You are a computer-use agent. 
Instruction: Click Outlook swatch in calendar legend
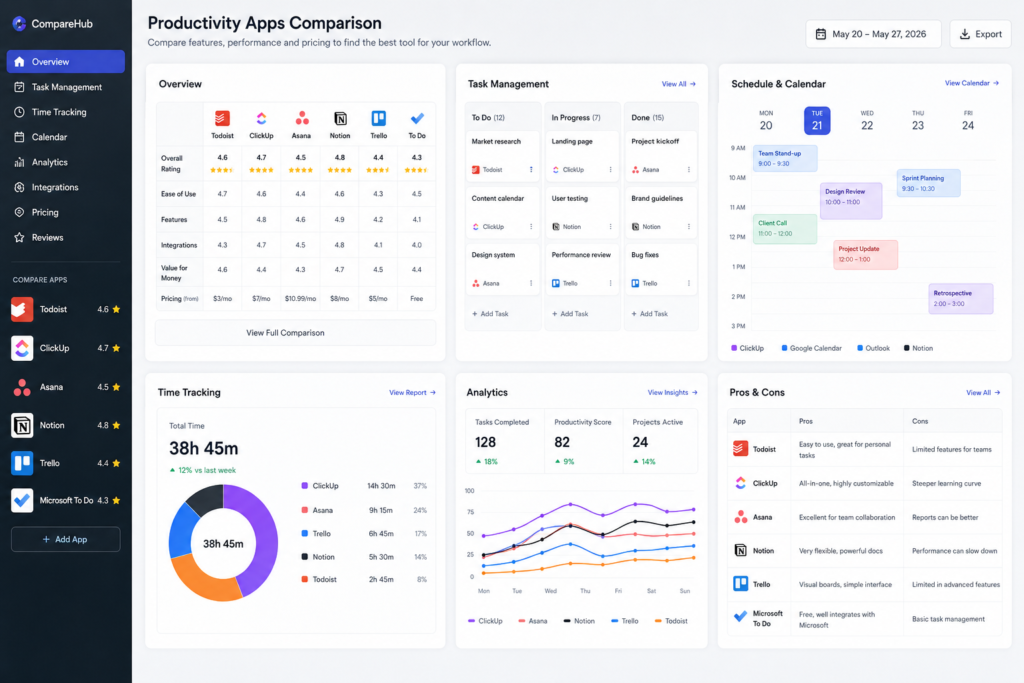coord(860,348)
